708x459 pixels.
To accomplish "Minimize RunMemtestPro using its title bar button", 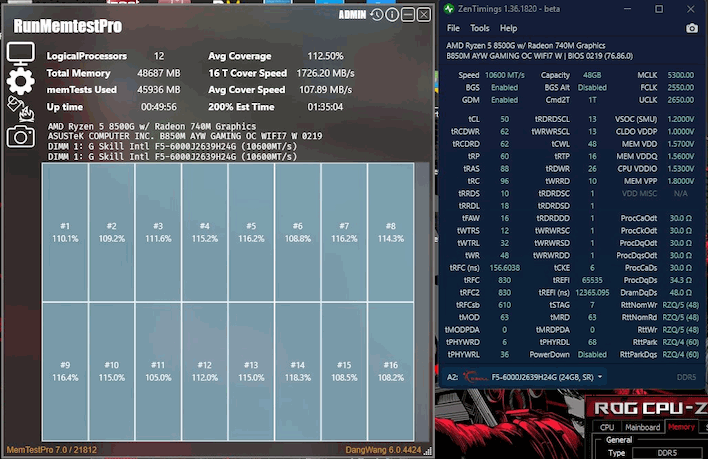I will (x=408, y=15).
